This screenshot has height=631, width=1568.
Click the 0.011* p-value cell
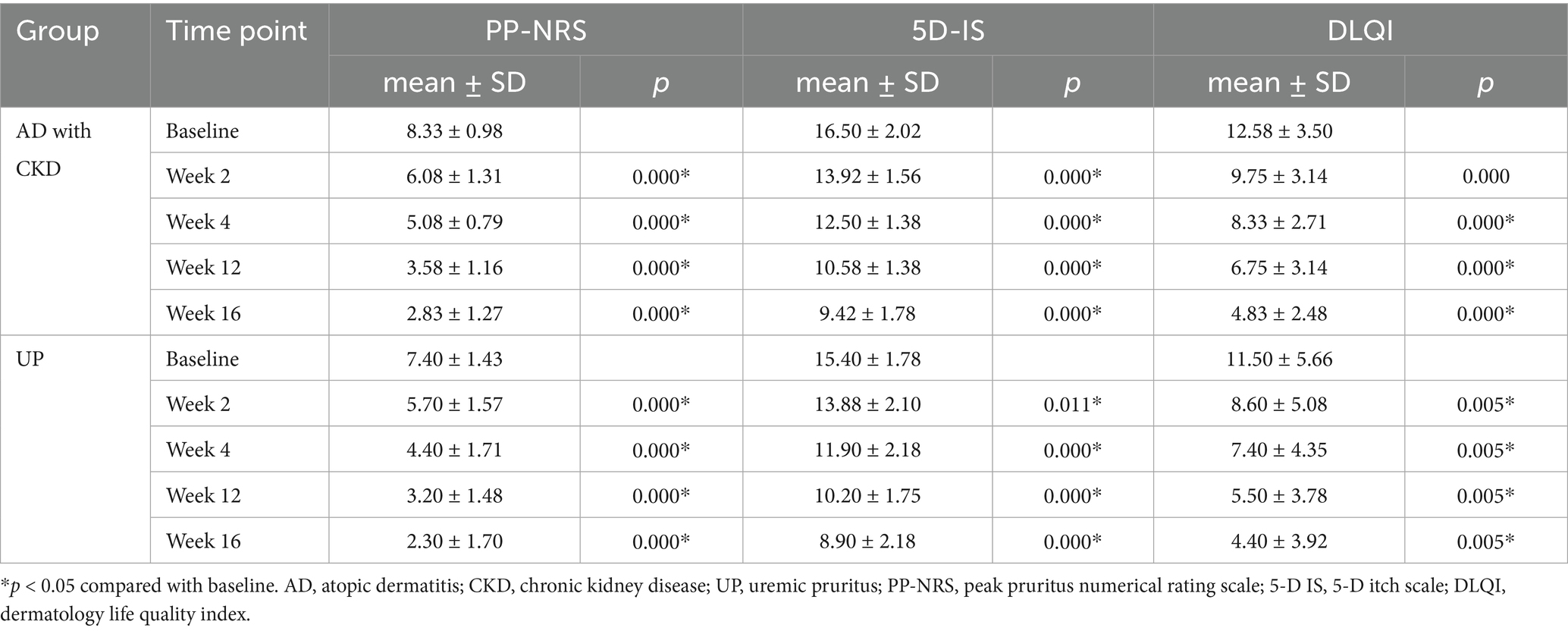click(x=1072, y=404)
